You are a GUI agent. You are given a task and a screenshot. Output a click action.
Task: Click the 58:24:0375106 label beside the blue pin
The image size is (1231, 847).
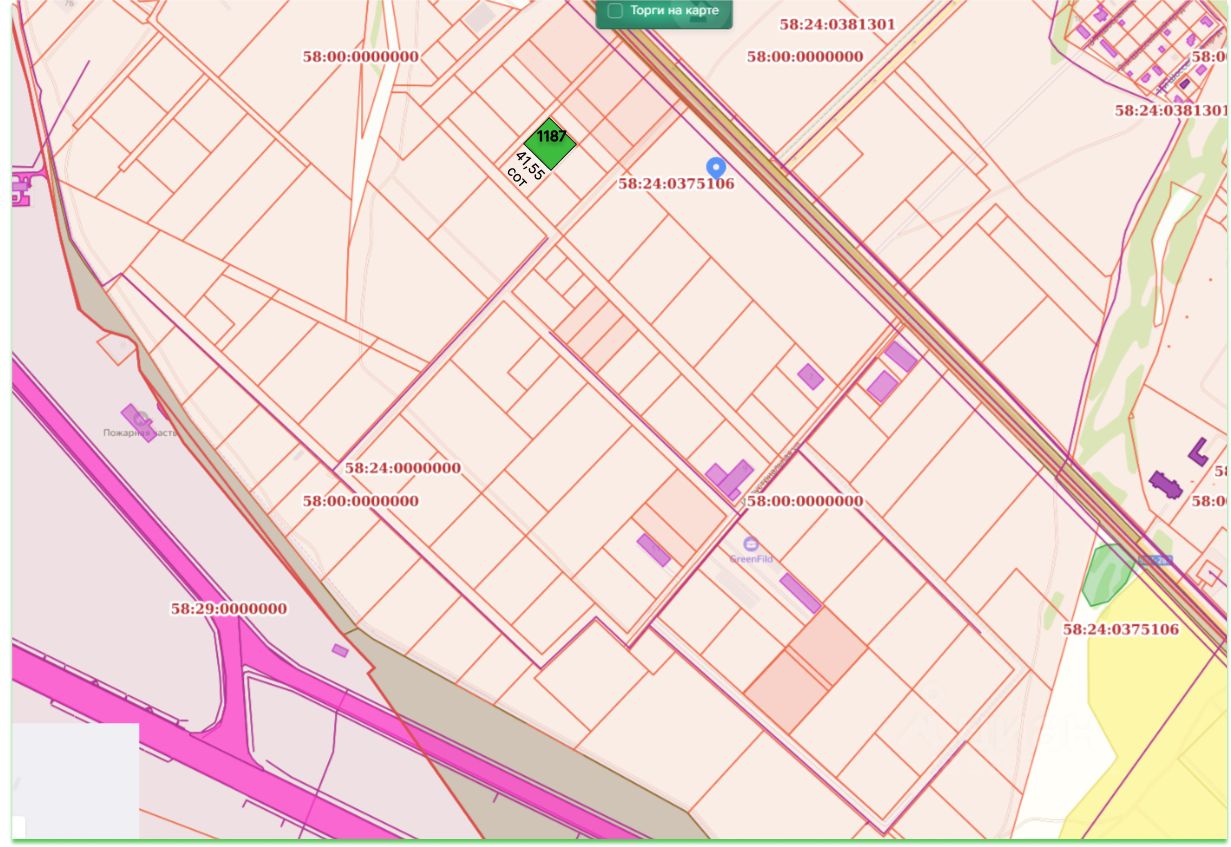point(676,184)
